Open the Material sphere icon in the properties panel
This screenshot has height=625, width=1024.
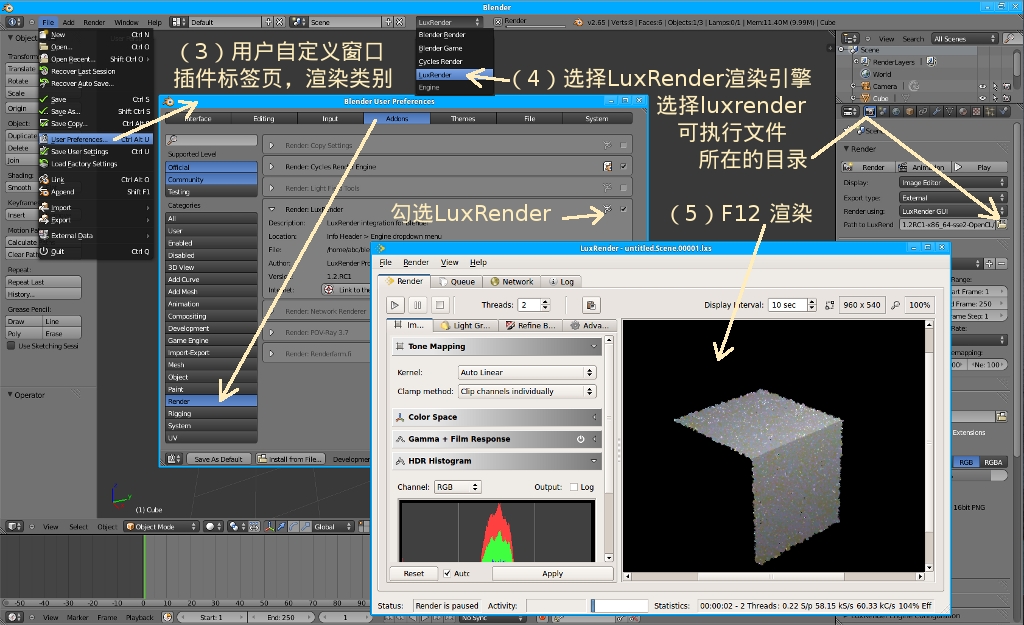pos(963,112)
